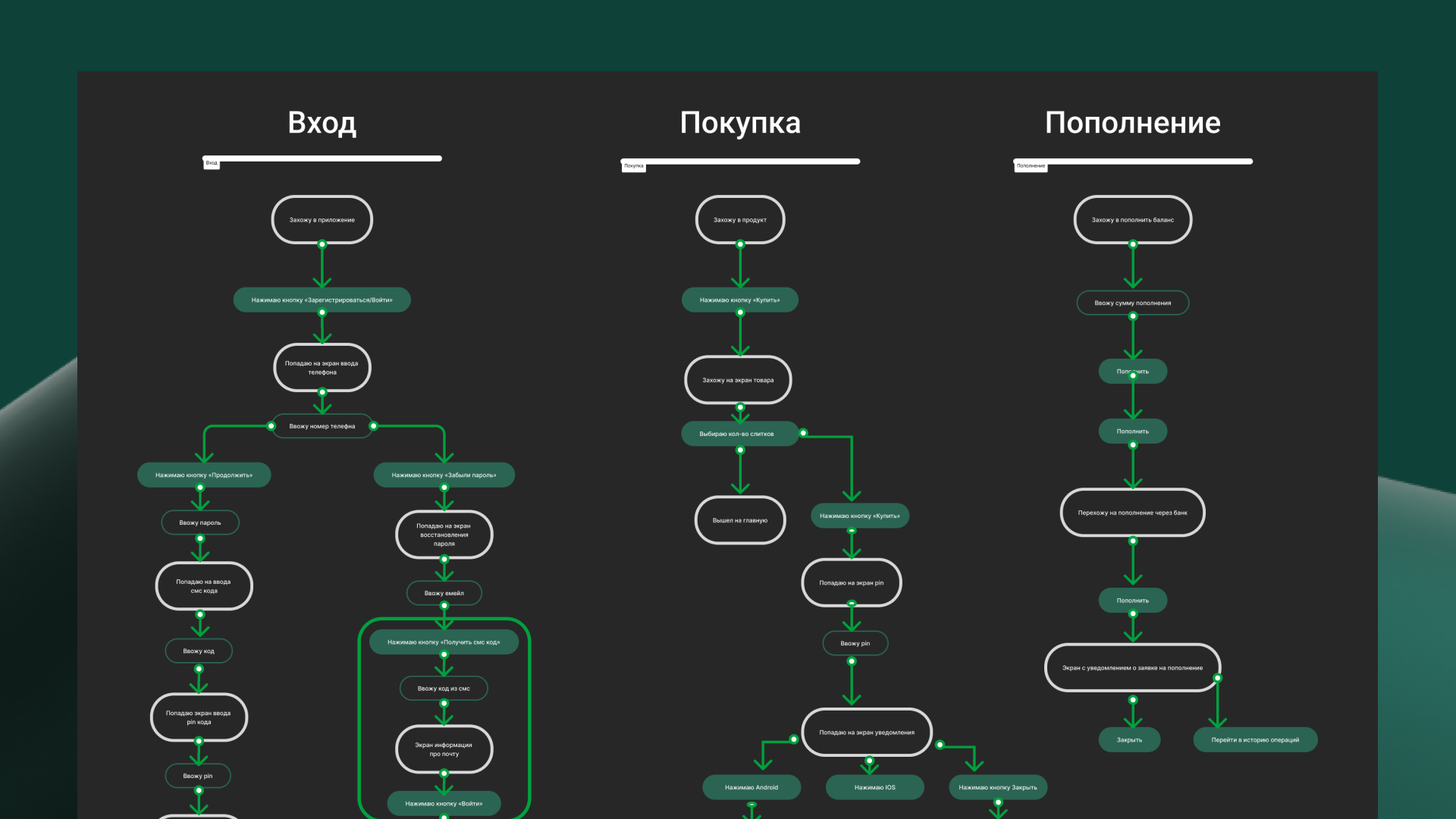
Task: Select the "Захожу в приложение" start node
Action: [322, 220]
